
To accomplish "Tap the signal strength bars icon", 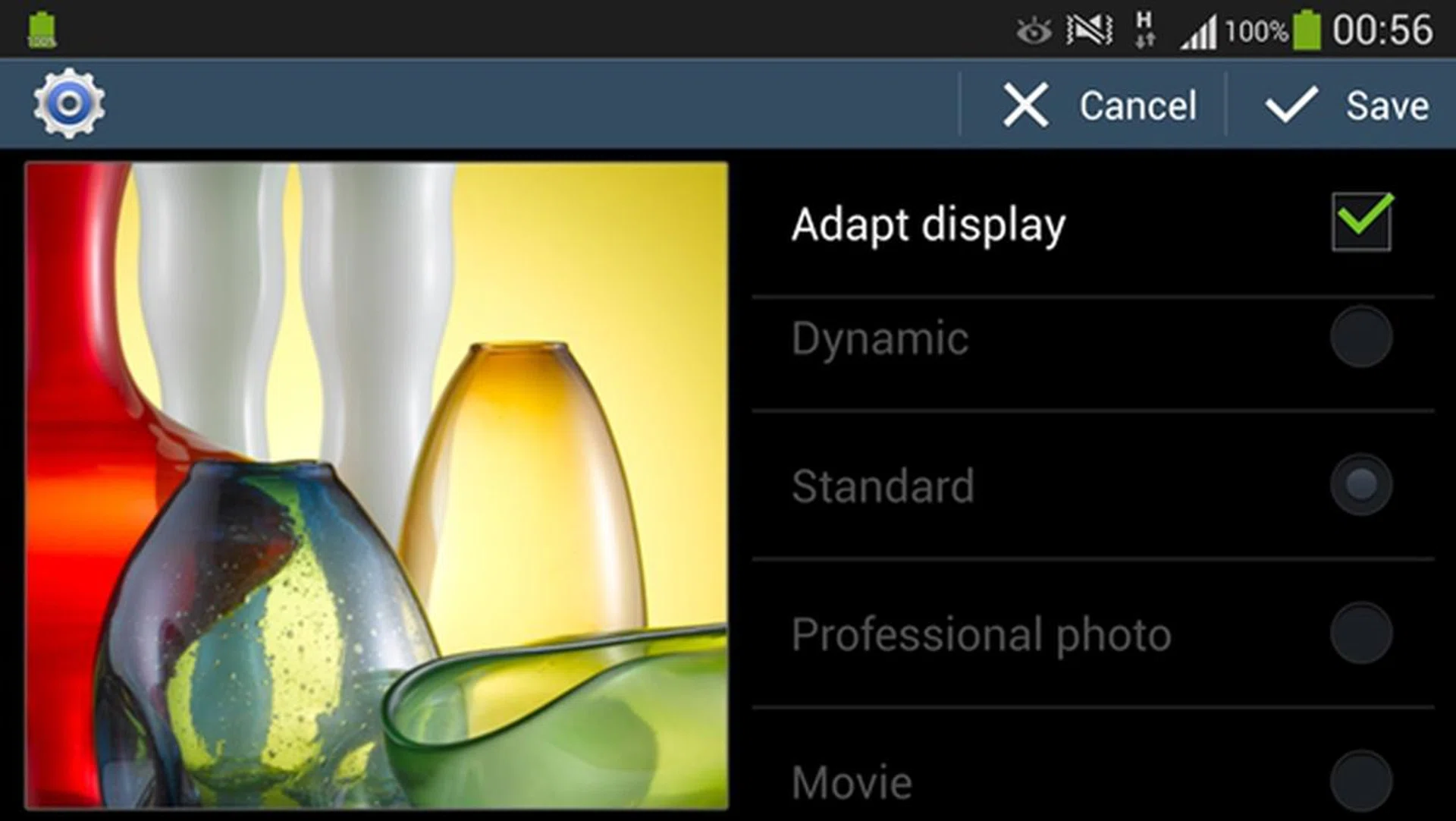I will 1198,33.
